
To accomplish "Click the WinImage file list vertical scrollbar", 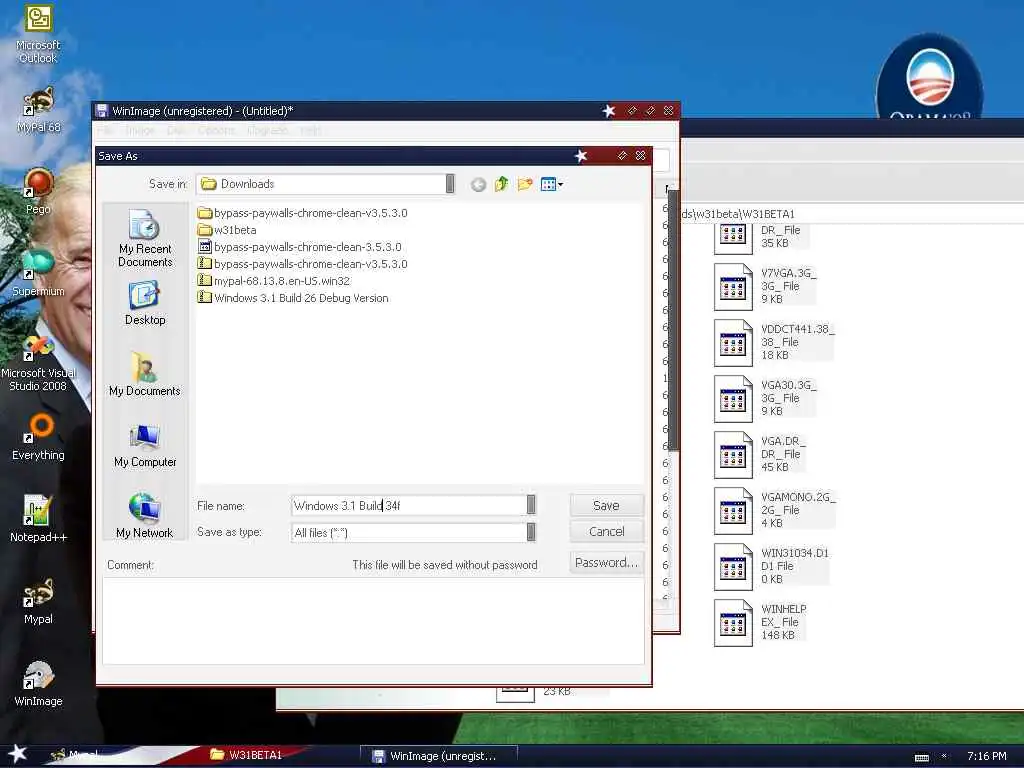I will pos(673,320).
